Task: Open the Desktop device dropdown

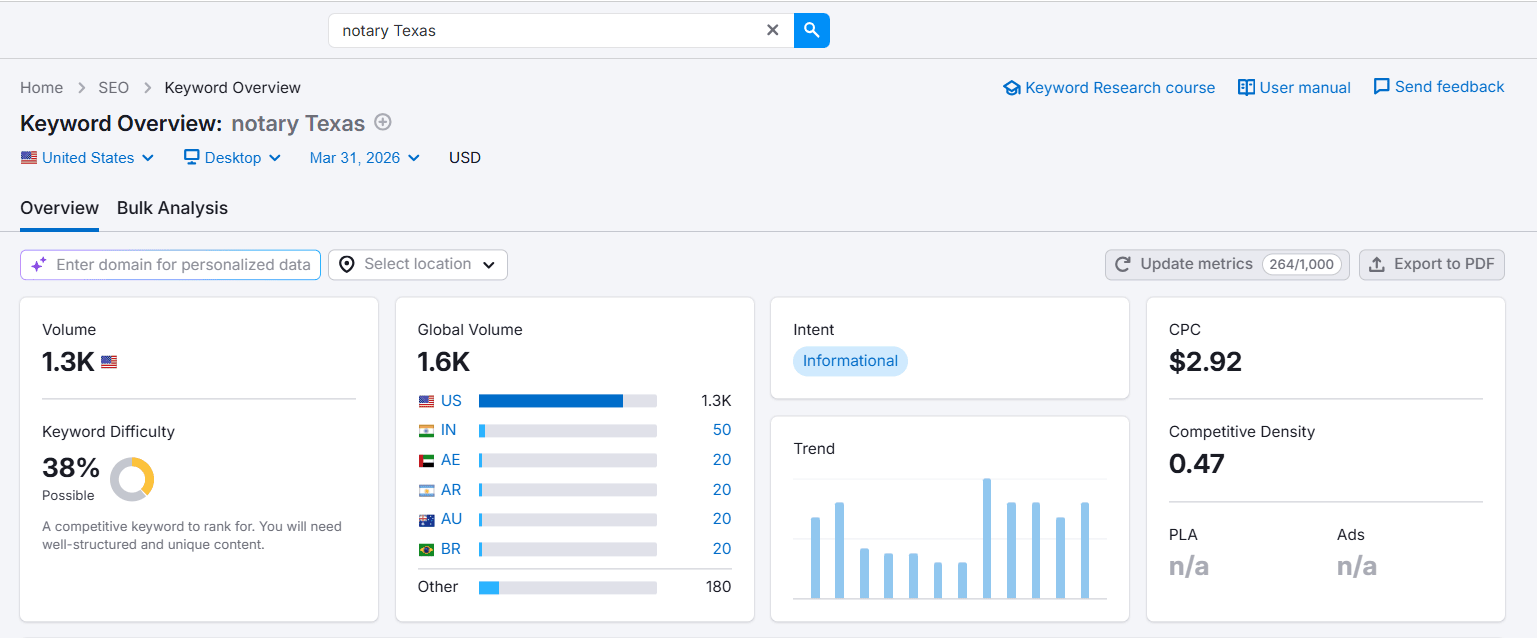Action: pyautogui.click(x=231, y=157)
